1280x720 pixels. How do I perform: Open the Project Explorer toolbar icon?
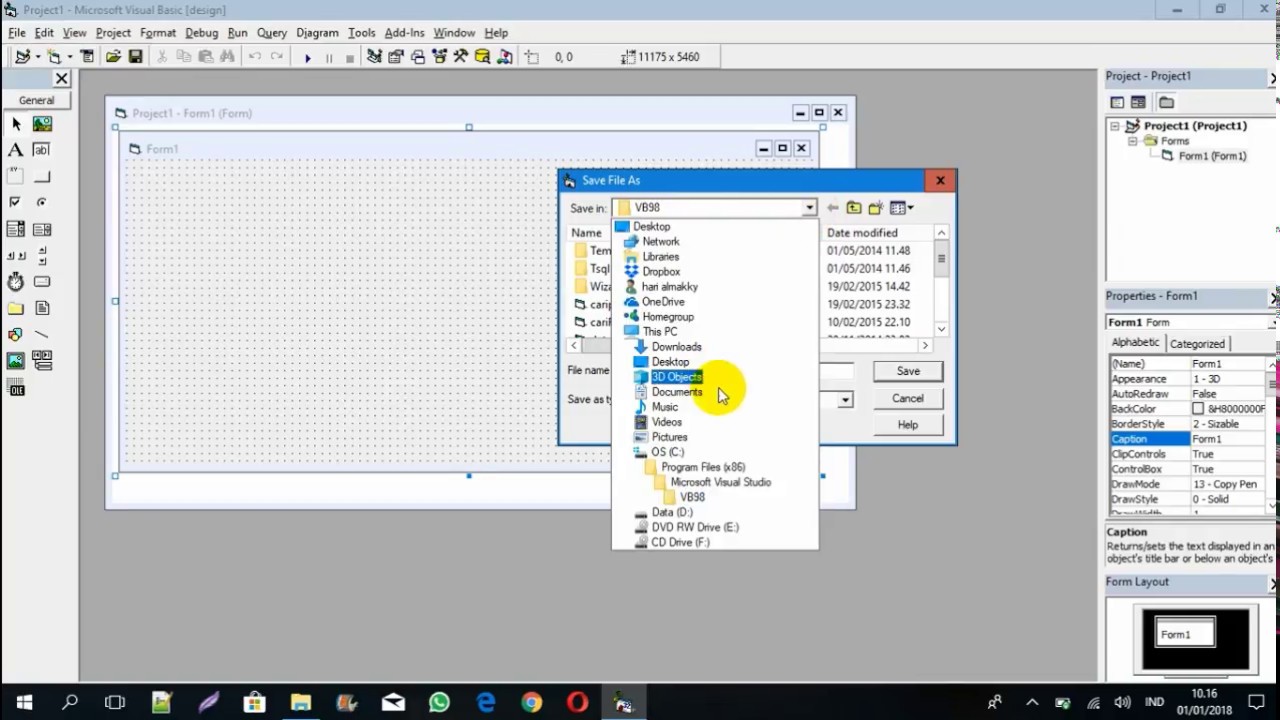(x=374, y=57)
